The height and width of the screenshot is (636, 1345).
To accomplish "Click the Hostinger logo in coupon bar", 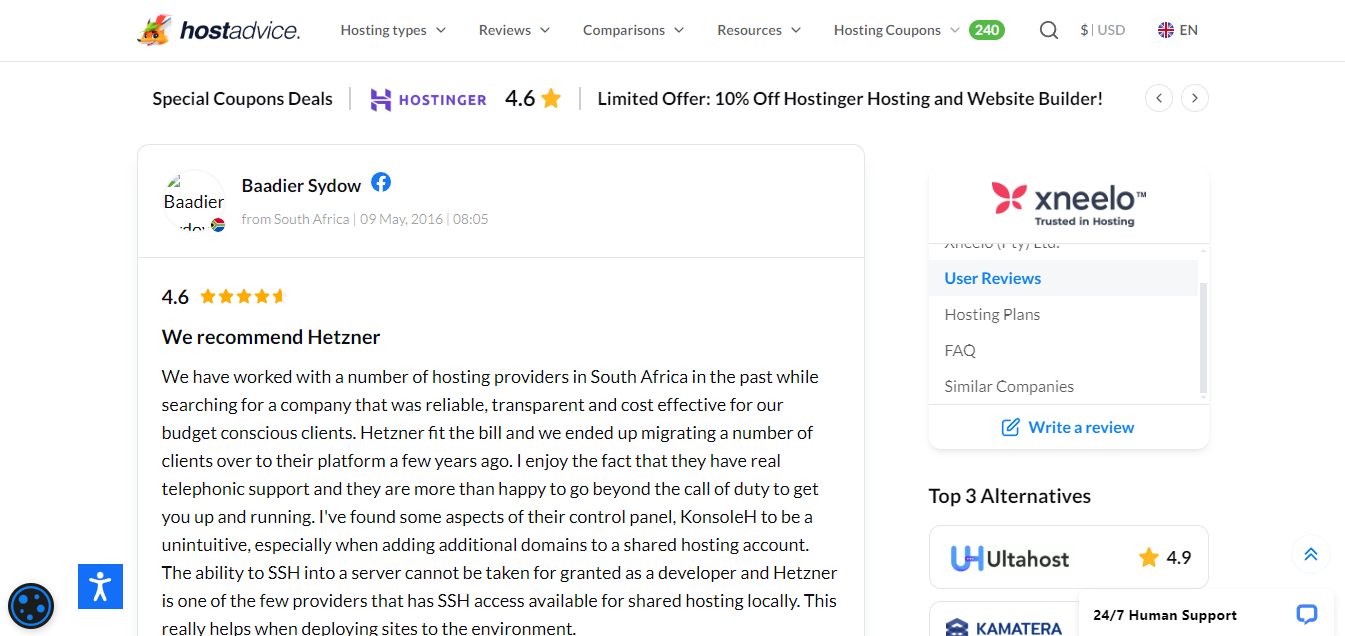I will point(428,99).
